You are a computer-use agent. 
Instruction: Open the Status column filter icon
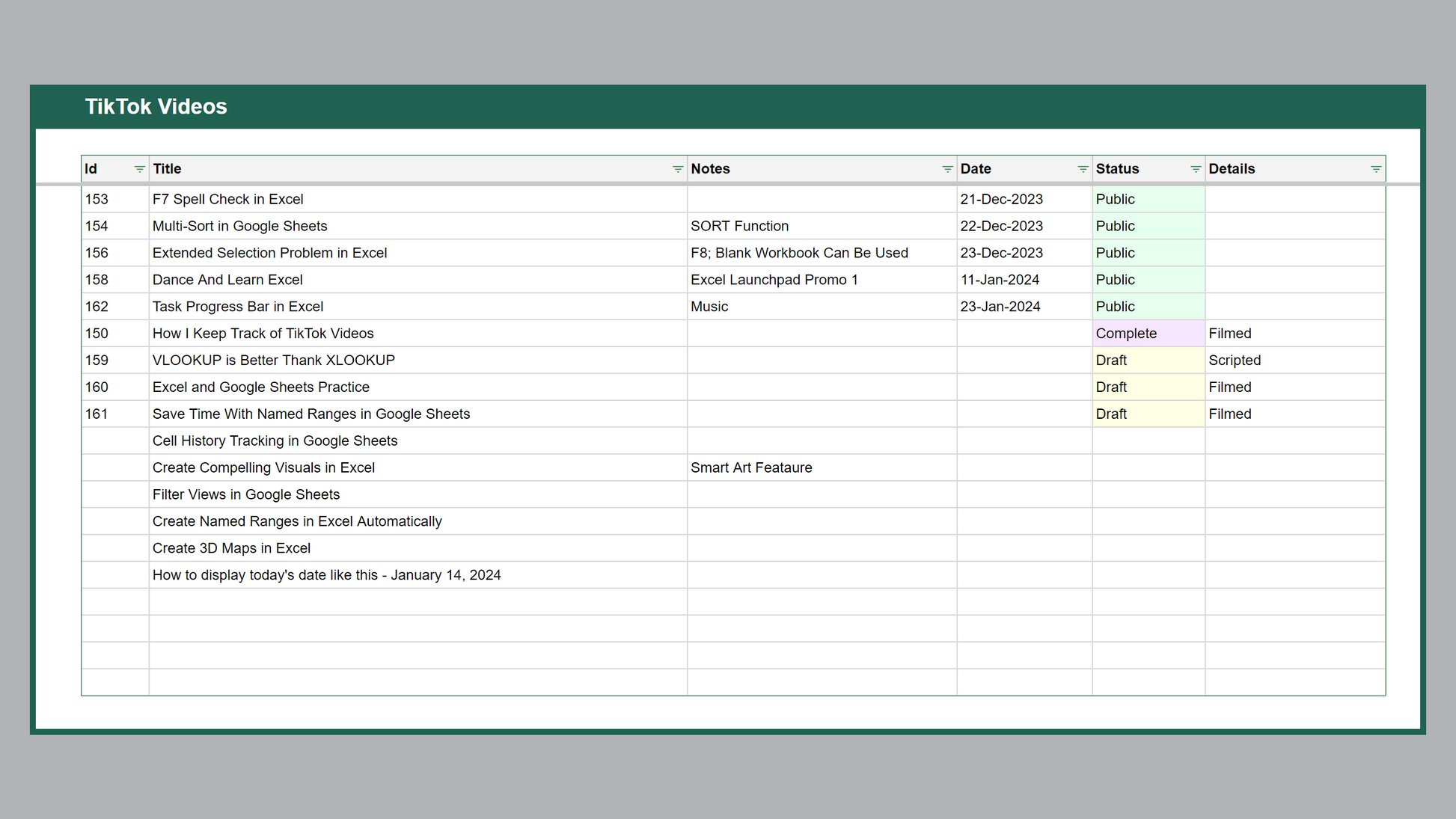[x=1195, y=169]
